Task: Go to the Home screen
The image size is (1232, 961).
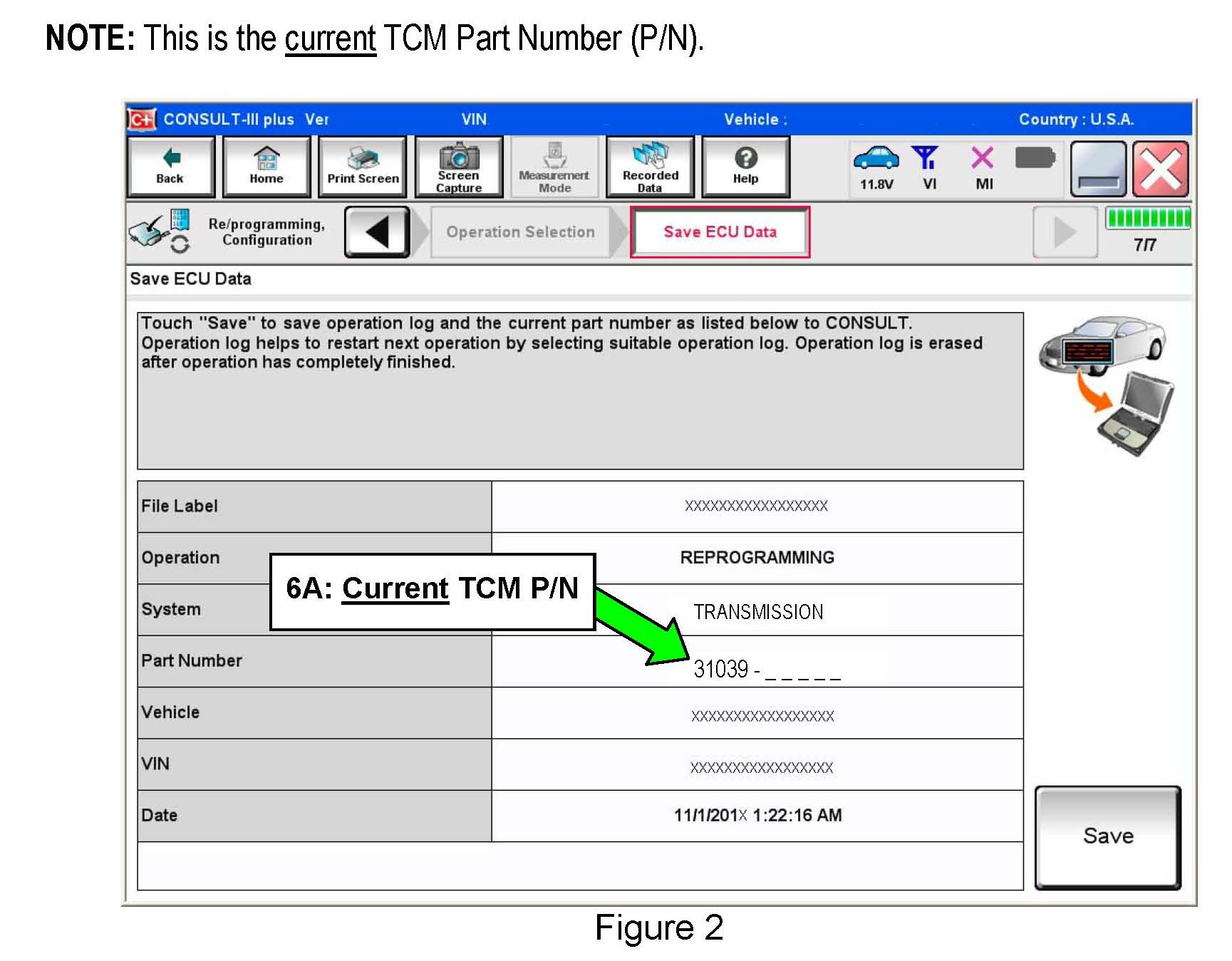Action: [266, 167]
